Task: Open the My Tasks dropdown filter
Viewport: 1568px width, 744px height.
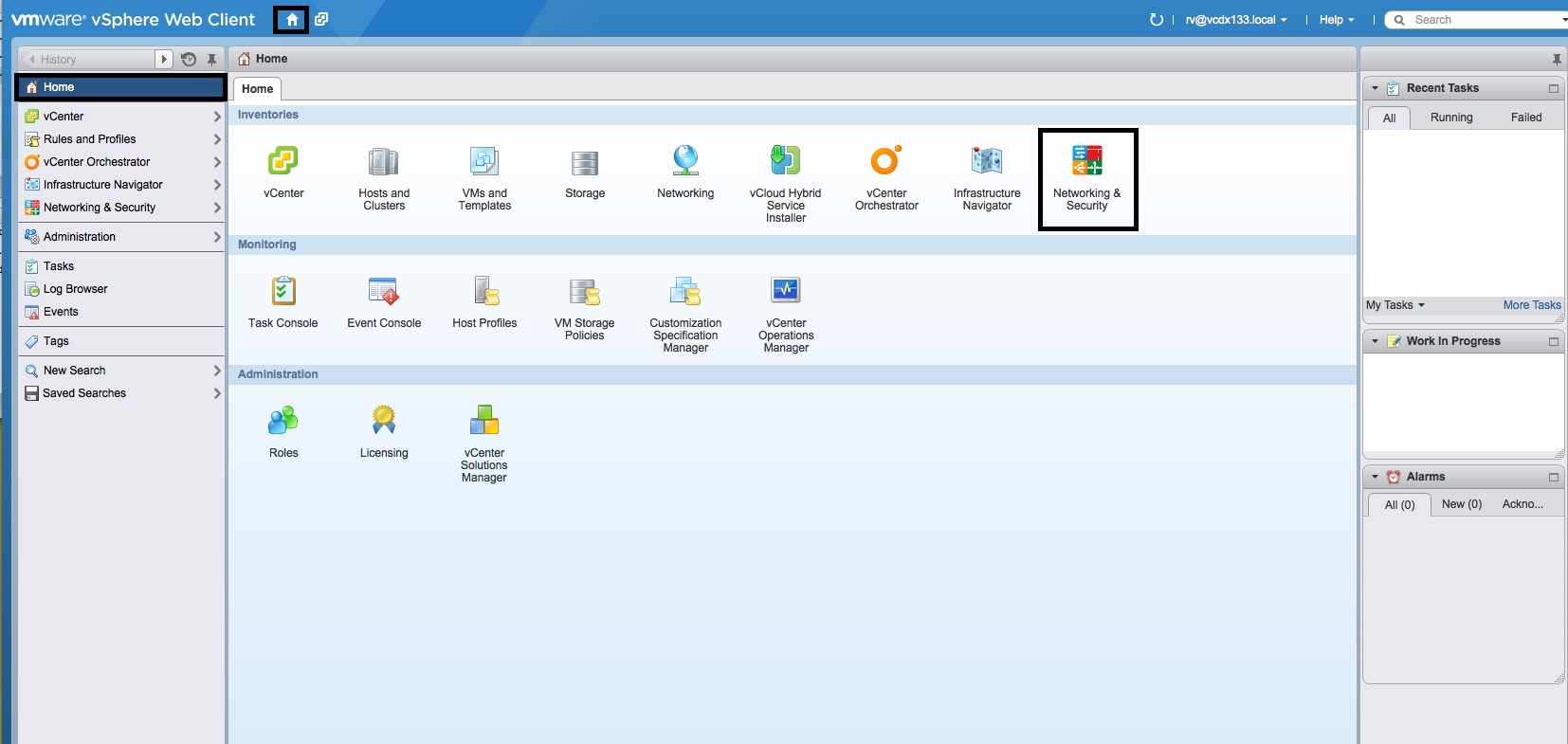Action: click(x=1395, y=305)
